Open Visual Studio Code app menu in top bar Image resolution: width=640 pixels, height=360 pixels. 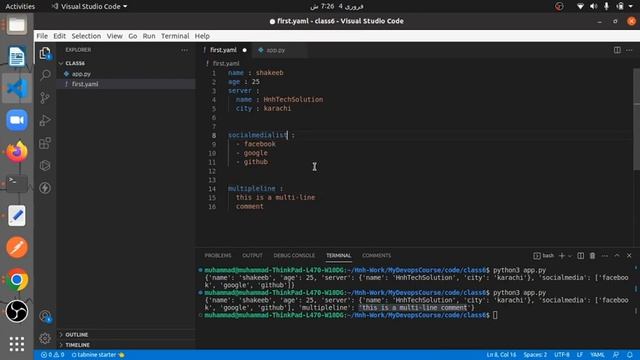(x=89, y=6)
